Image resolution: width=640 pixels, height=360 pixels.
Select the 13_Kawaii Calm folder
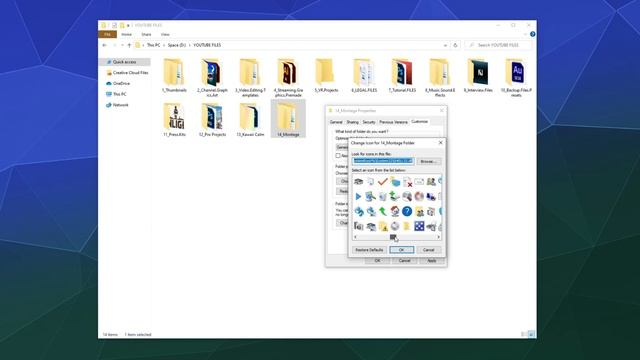point(250,119)
